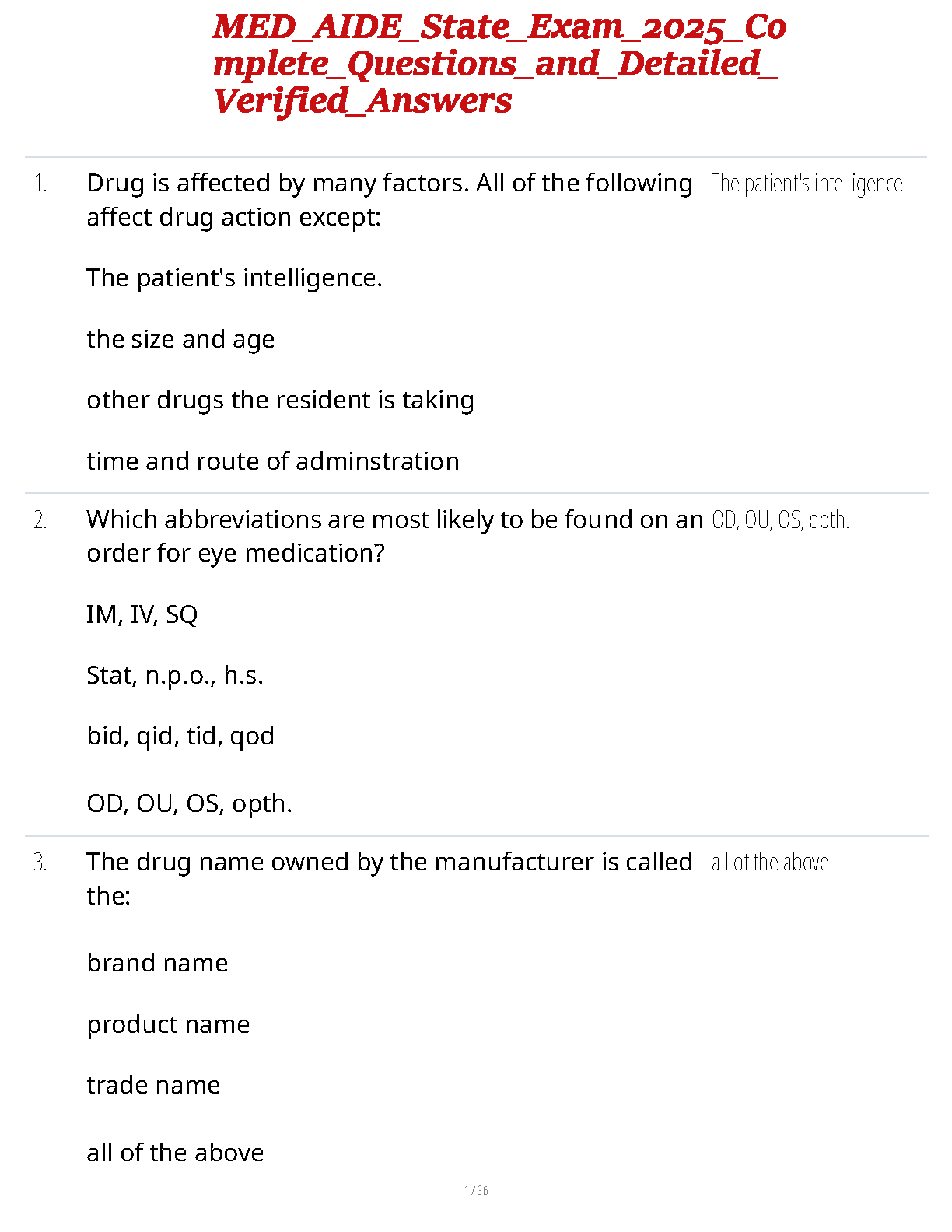
Task: Choose "bid, qid, tid, qod" option
Action: tap(180, 736)
